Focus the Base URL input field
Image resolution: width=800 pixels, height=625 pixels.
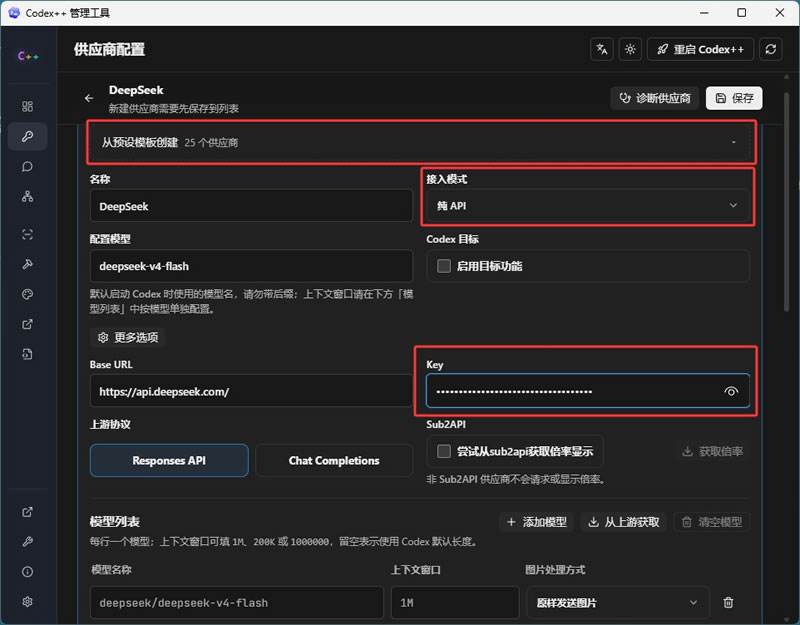tap(251, 391)
